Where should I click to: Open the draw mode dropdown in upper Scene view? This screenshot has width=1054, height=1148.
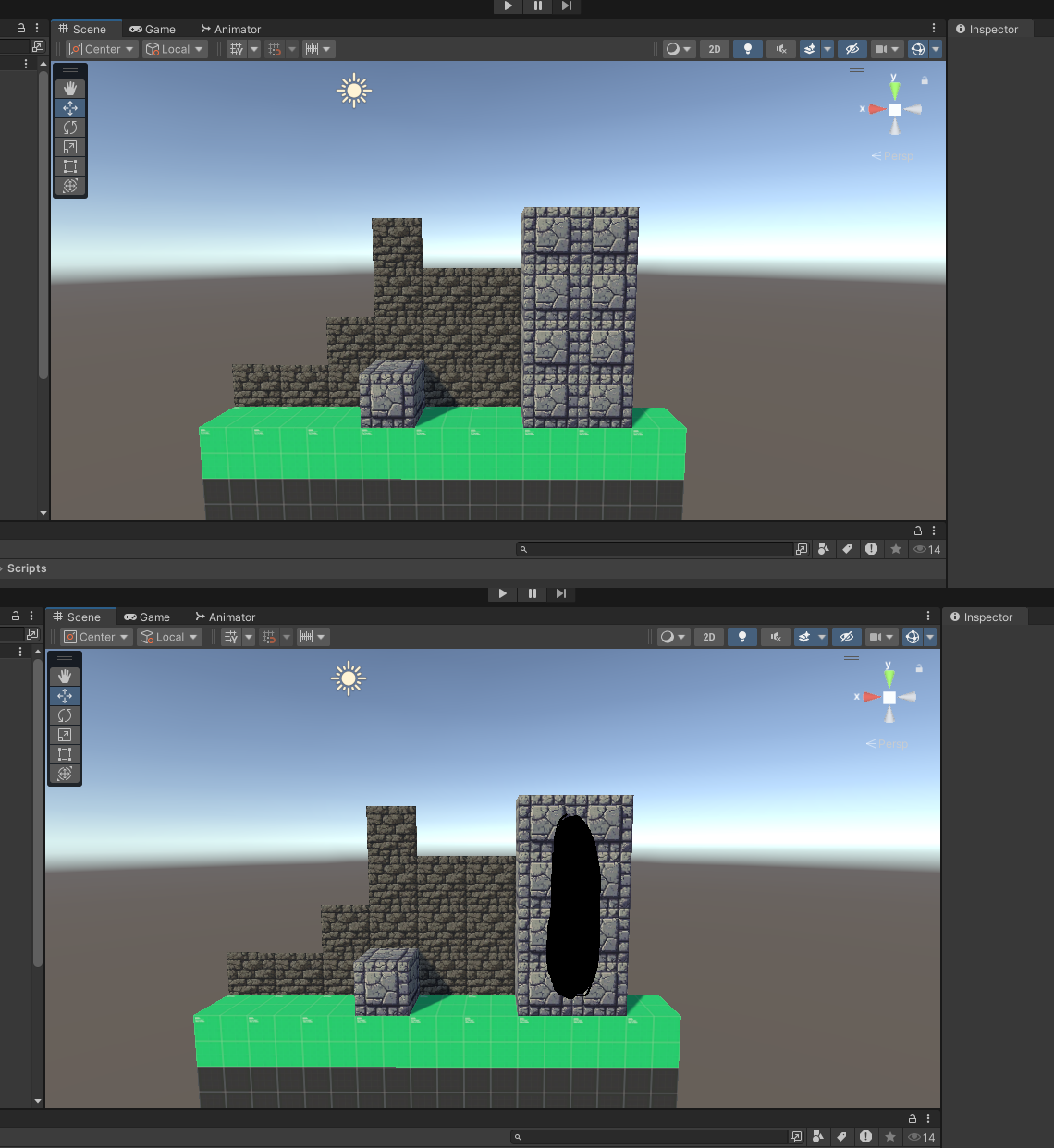coord(679,49)
